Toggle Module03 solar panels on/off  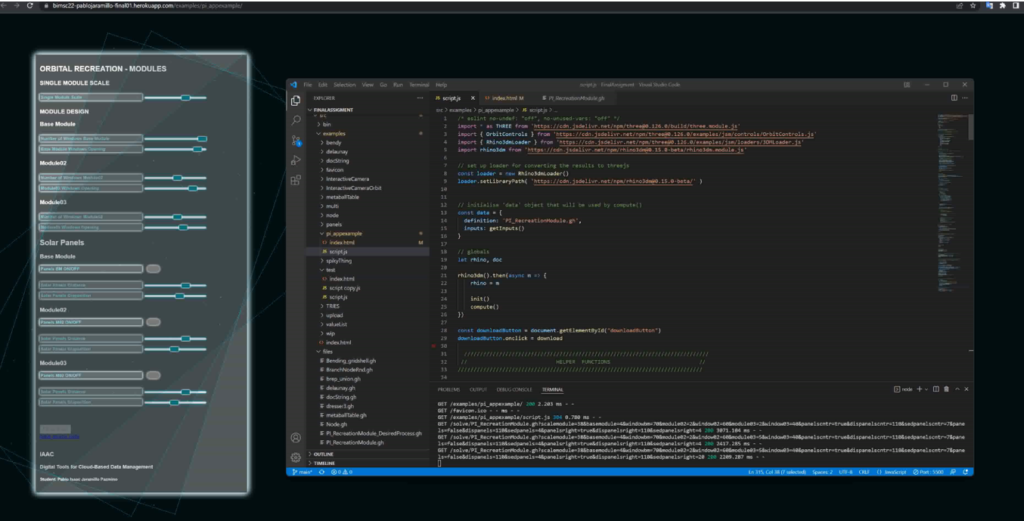coord(153,375)
